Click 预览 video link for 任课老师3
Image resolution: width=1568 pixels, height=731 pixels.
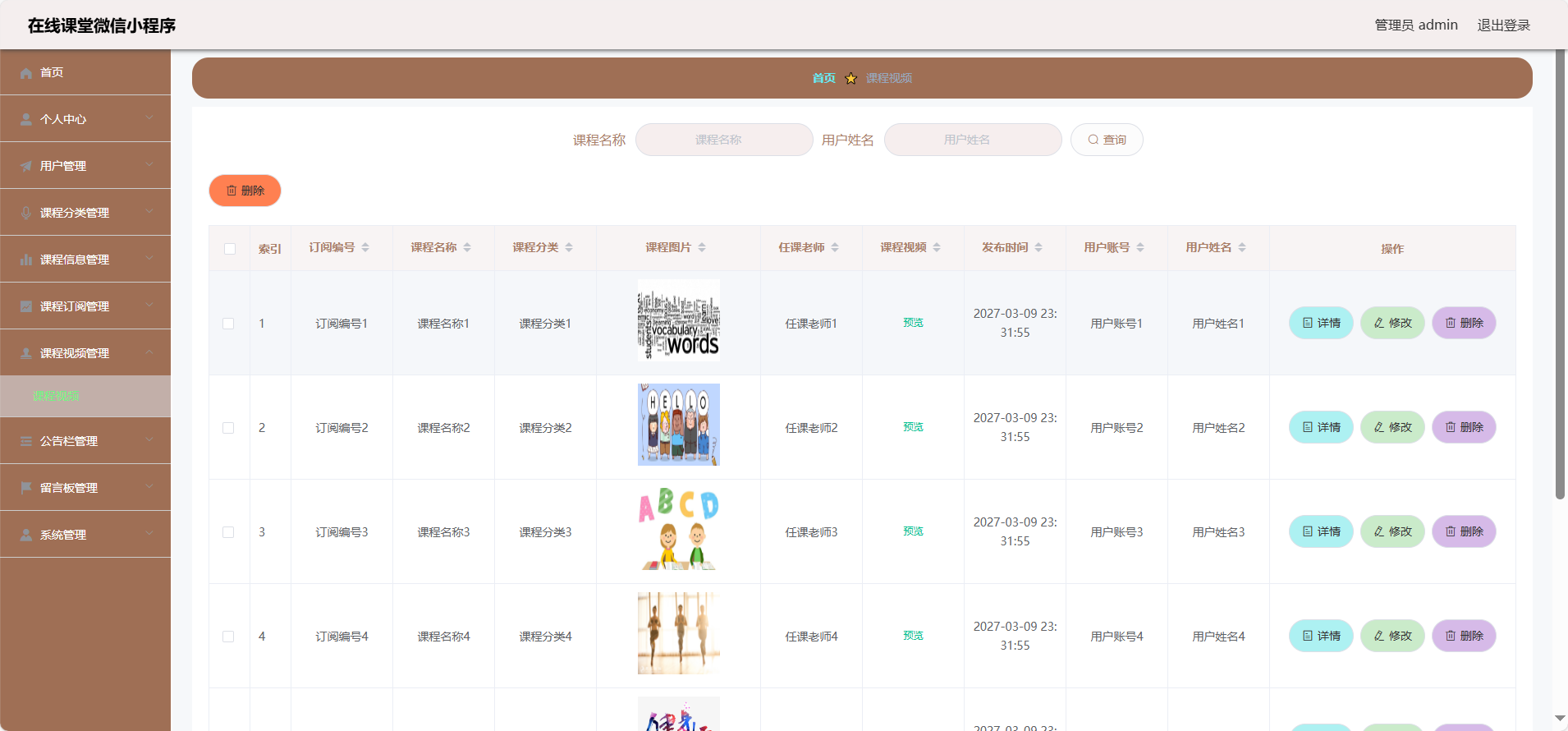[x=913, y=531]
